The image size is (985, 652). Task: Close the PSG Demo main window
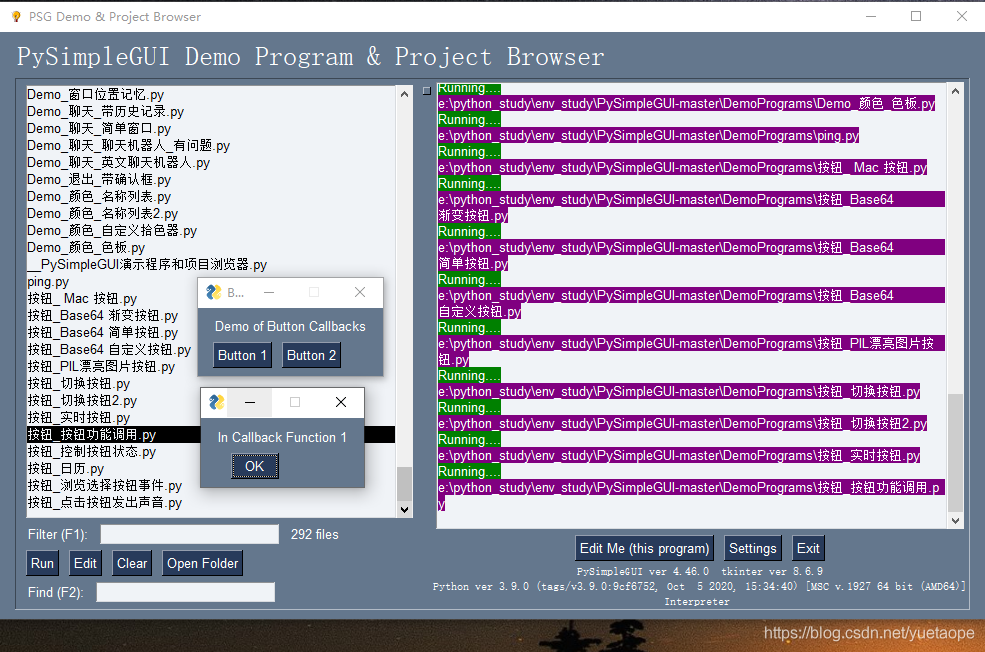962,16
